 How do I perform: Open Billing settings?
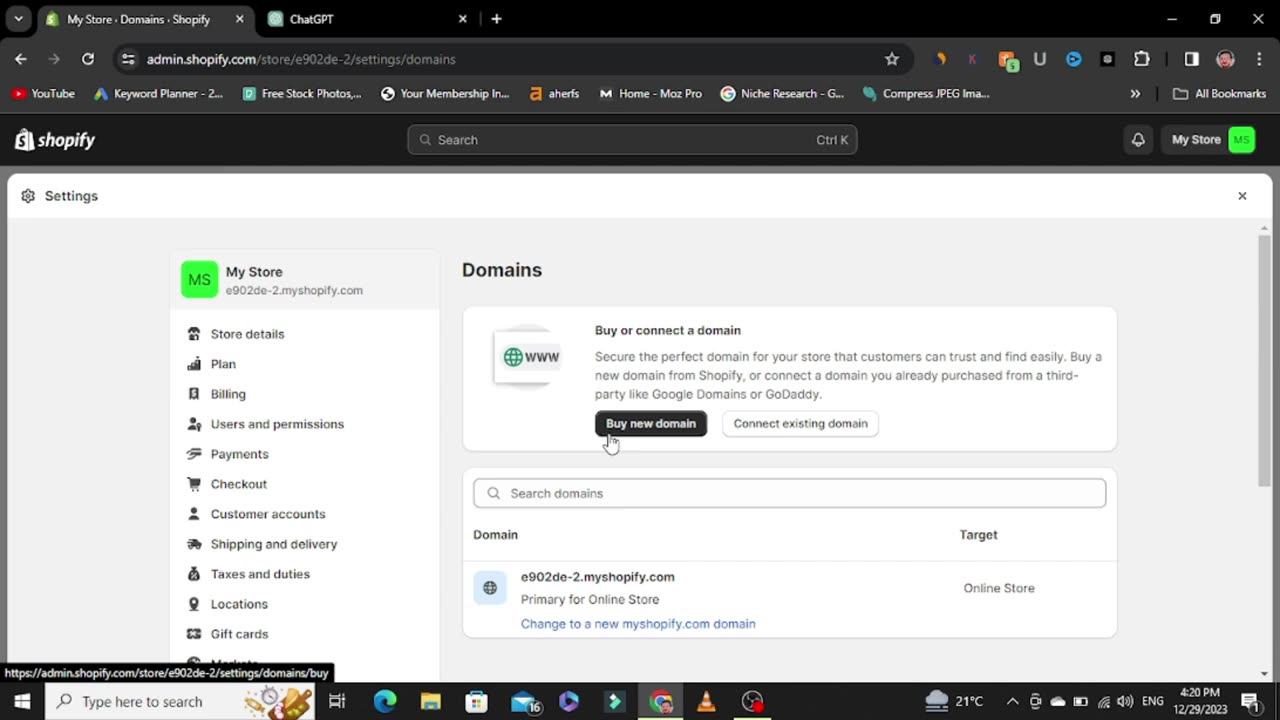(228, 394)
